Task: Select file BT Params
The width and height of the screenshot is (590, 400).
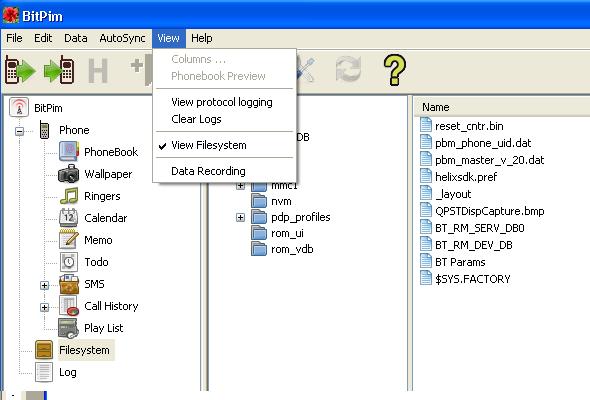Action: [460, 262]
